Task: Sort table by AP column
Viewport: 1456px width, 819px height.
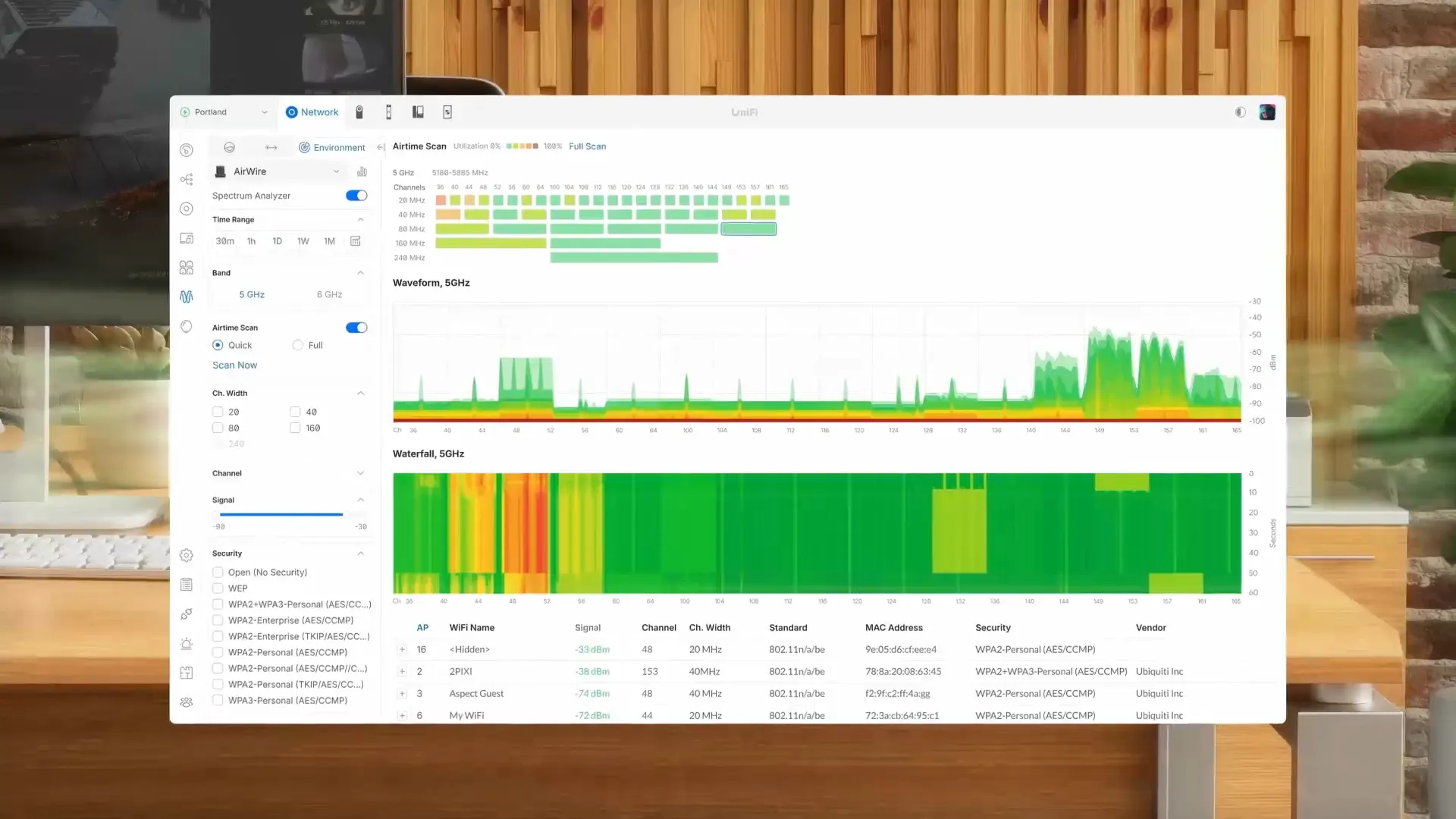Action: (x=422, y=628)
